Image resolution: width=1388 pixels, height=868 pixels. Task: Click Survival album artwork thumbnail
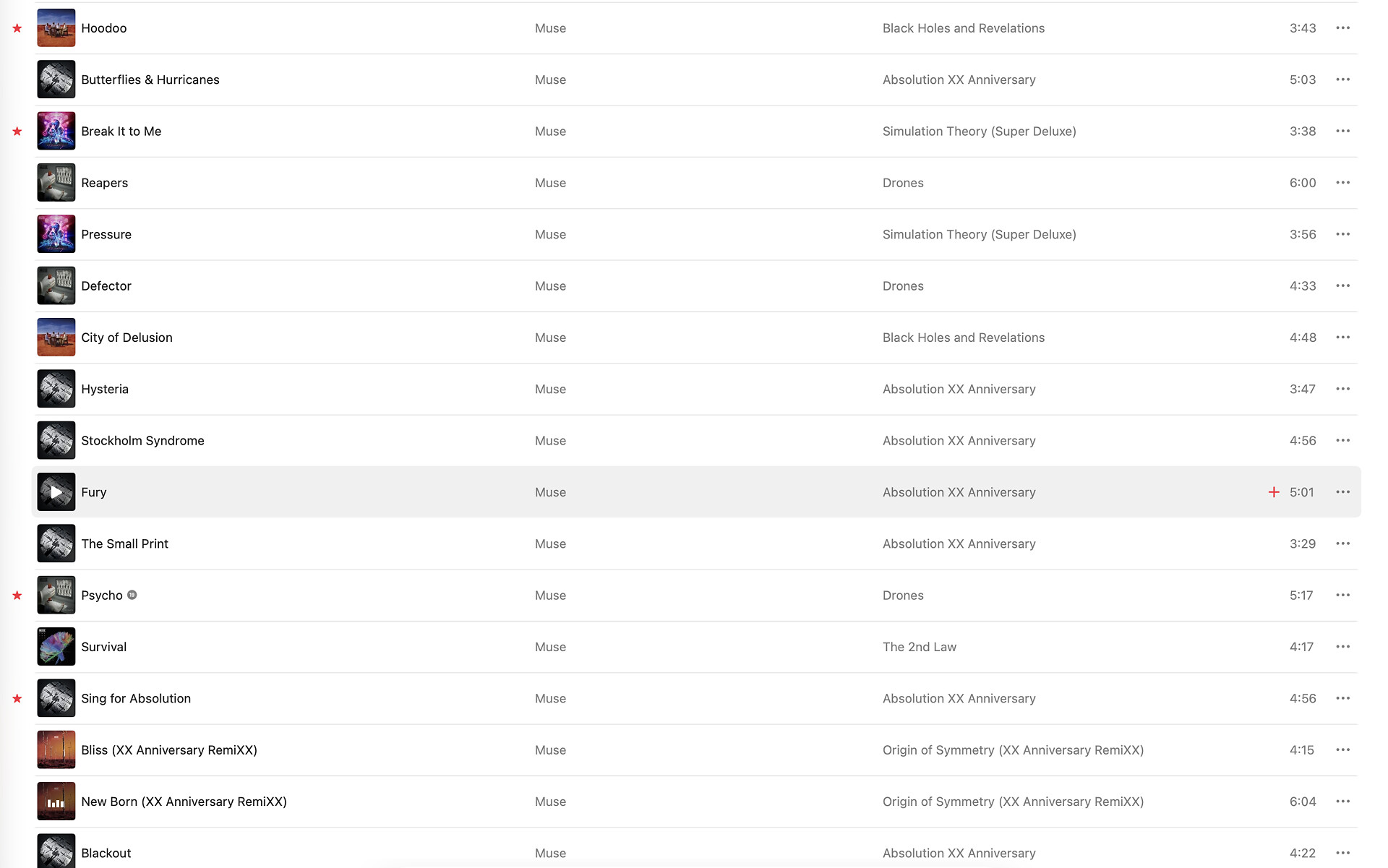[x=56, y=647]
